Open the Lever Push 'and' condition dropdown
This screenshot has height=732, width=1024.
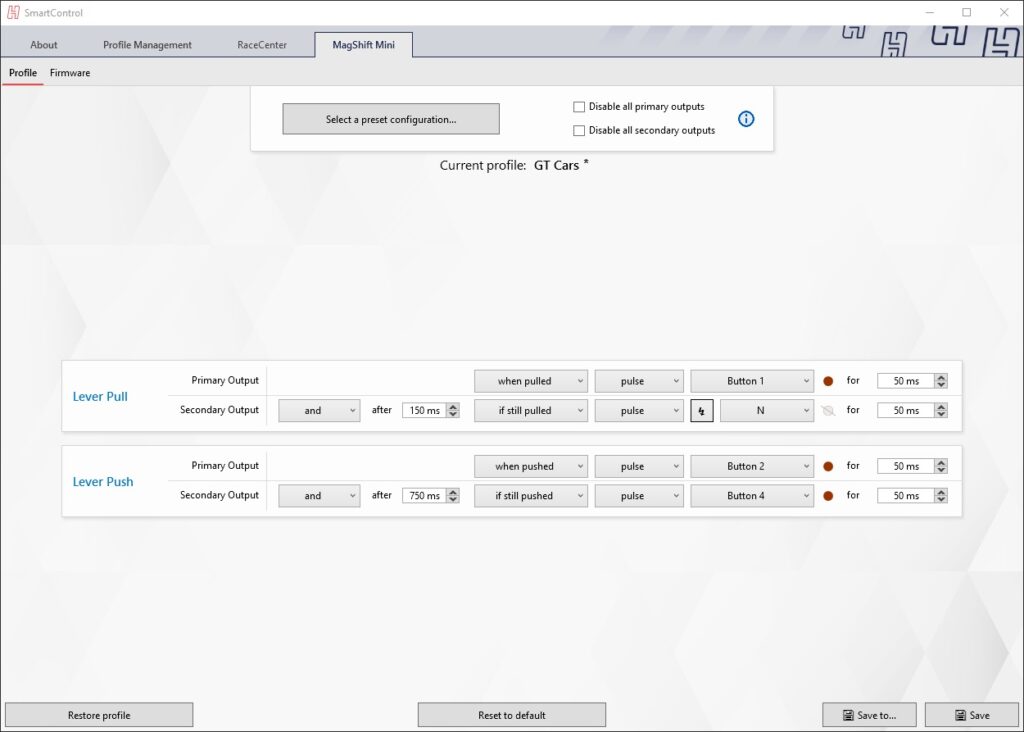[x=318, y=496]
